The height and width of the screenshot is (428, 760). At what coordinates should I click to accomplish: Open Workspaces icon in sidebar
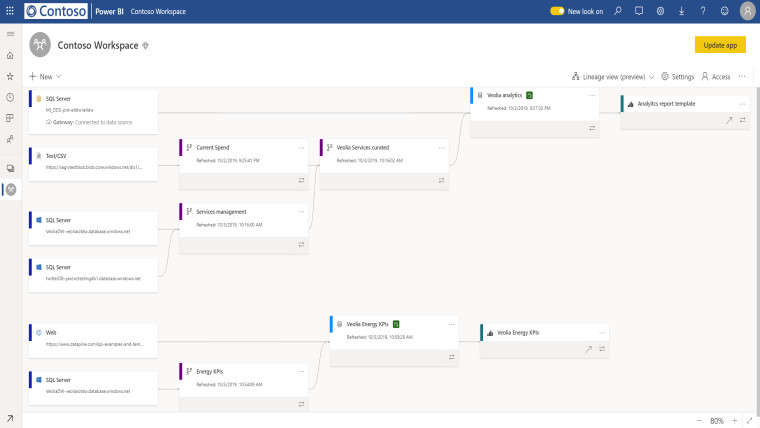(x=10, y=168)
